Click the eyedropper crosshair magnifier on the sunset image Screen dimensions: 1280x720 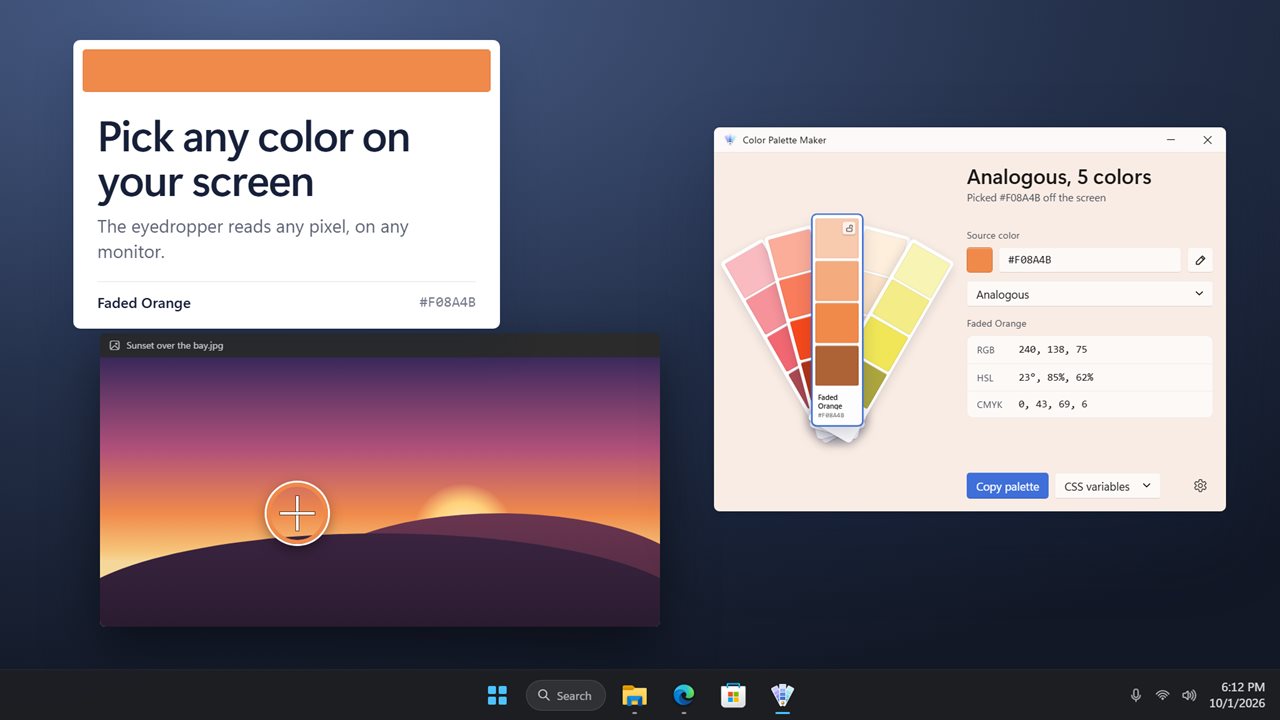(x=297, y=513)
